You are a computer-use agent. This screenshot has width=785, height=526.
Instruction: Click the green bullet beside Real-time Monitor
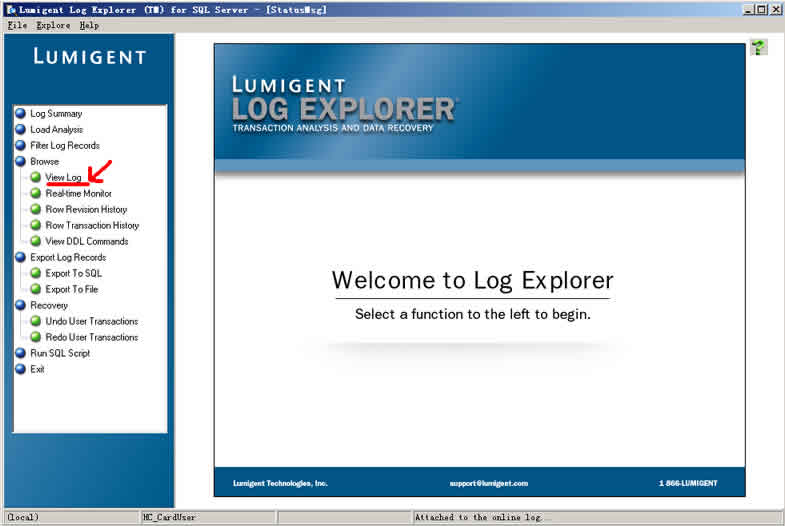(36, 193)
